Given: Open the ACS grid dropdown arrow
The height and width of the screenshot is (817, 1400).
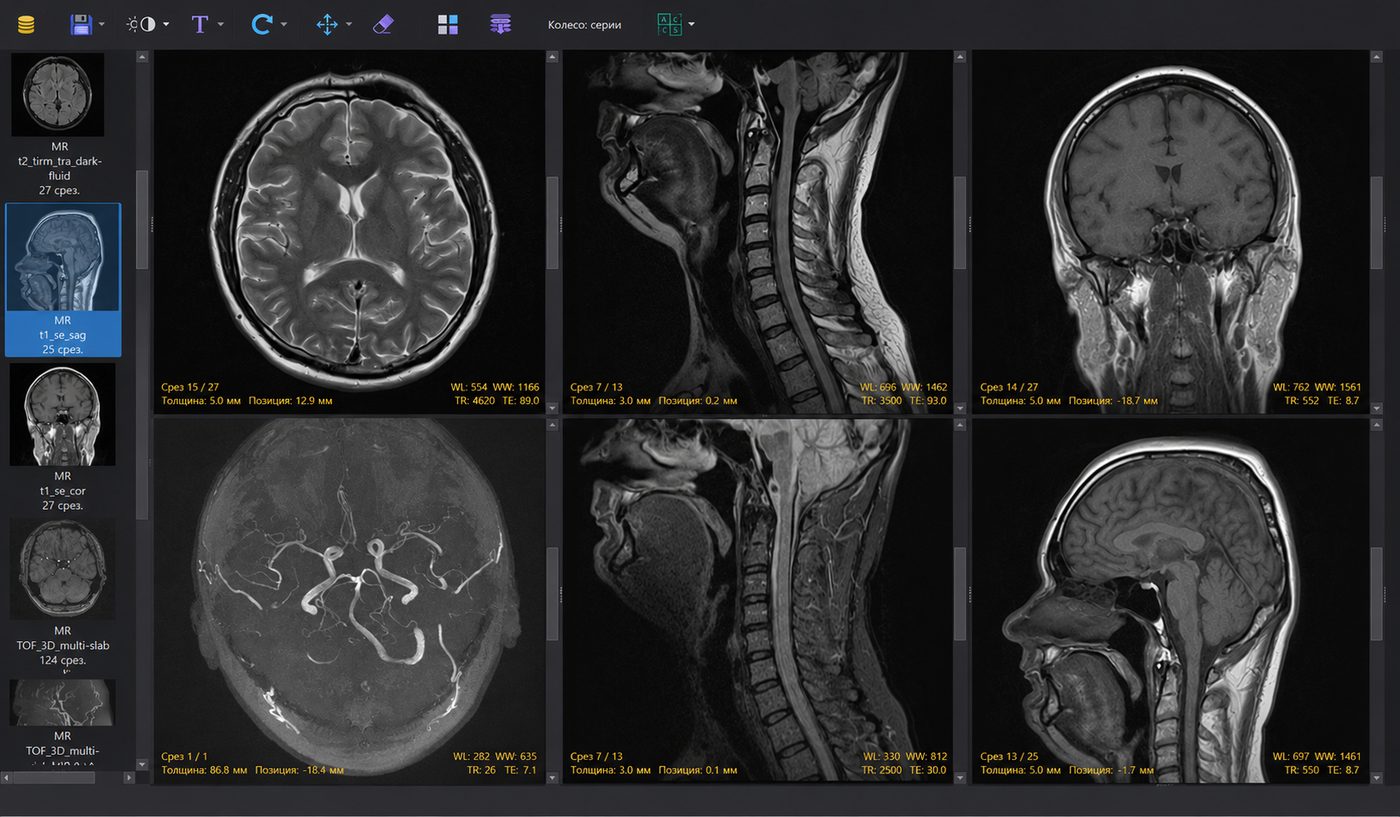Looking at the screenshot, I should (x=691, y=25).
